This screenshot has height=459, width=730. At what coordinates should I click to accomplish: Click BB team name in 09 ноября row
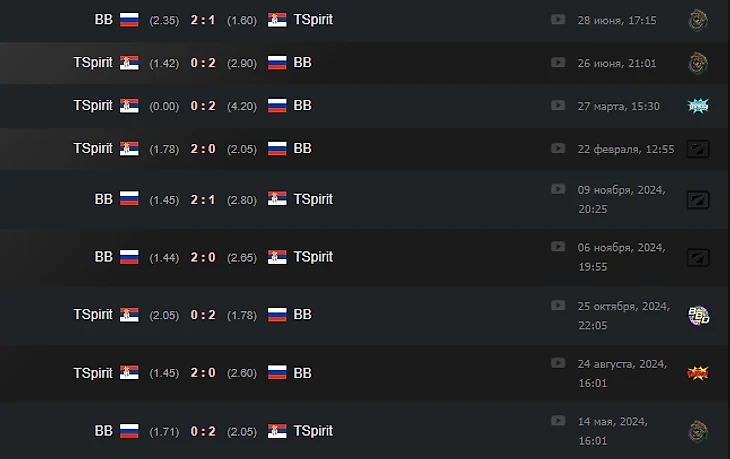[x=103, y=199]
